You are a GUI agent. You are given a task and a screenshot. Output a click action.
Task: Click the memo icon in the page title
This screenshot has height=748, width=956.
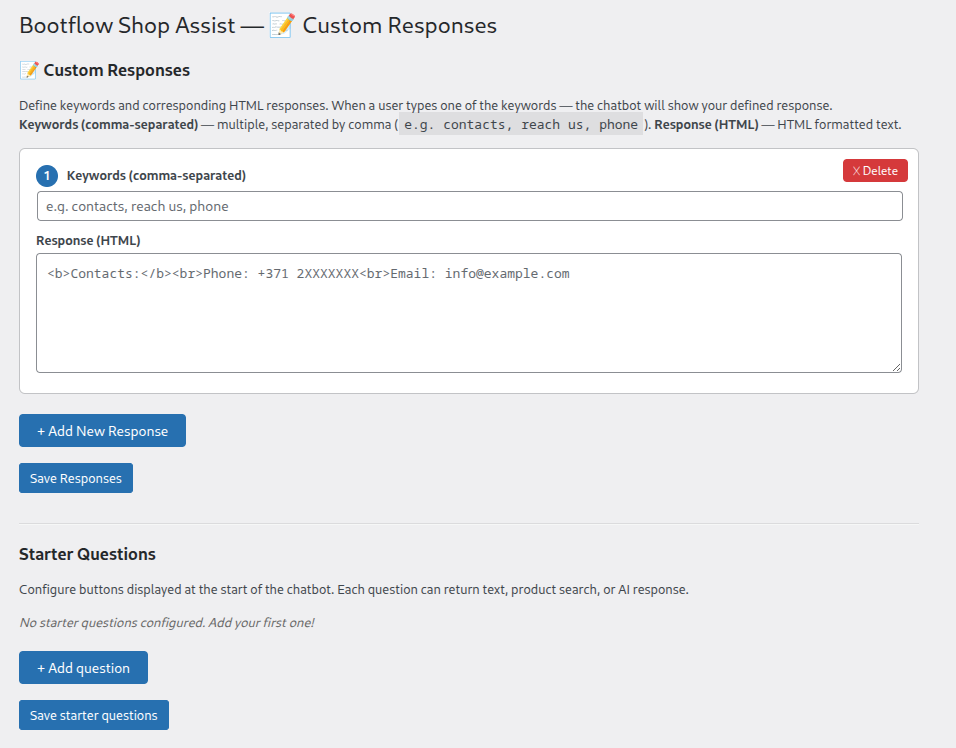282,26
